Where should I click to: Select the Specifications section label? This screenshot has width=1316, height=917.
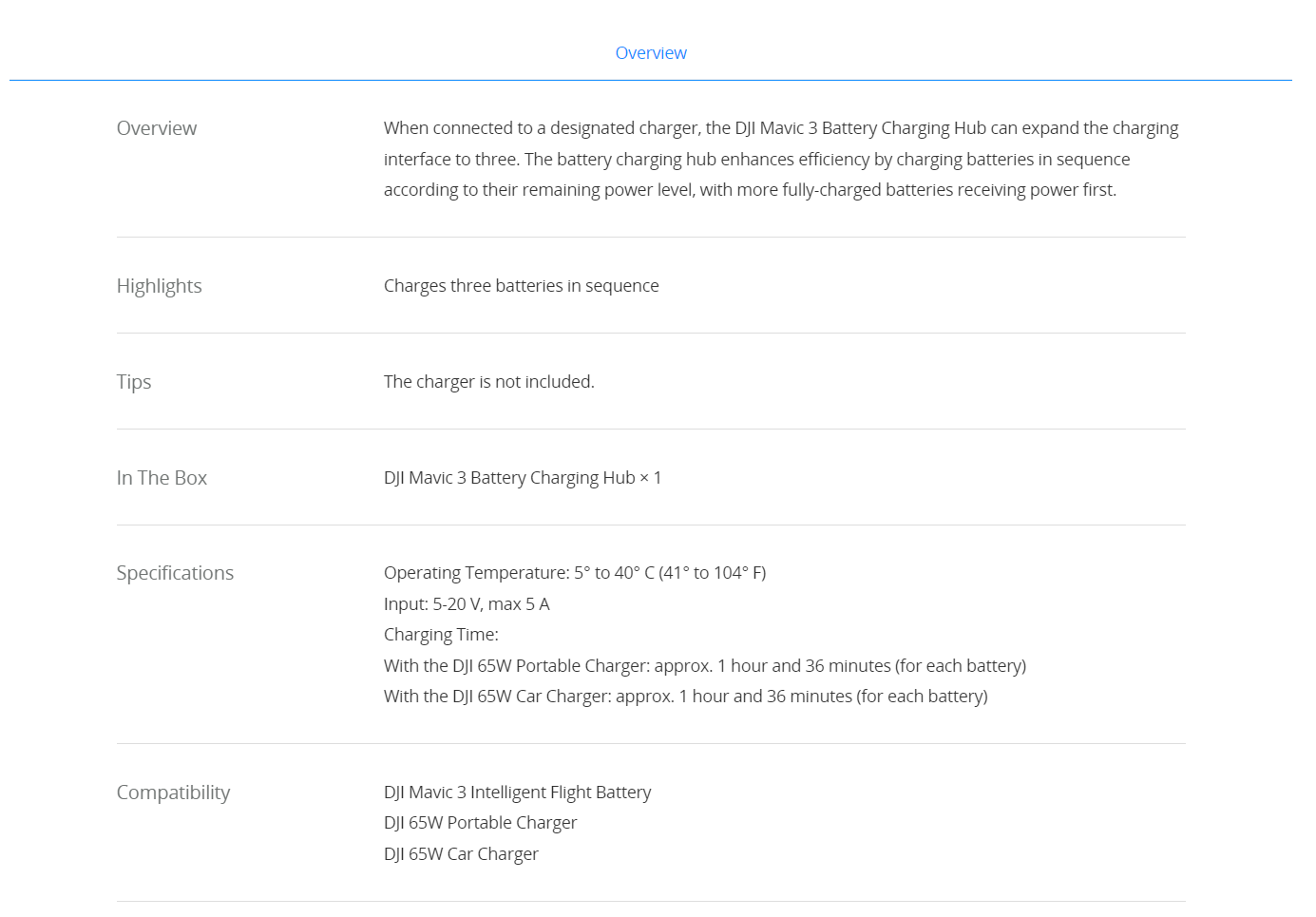click(x=175, y=573)
